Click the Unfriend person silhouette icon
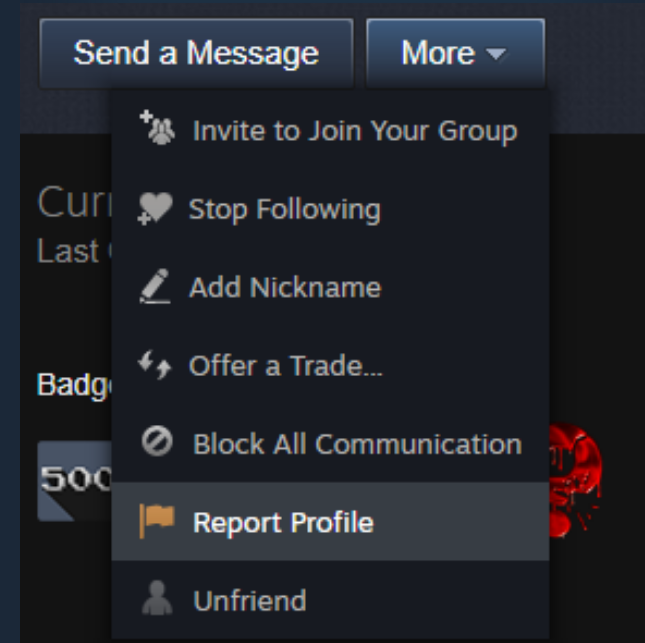 157,598
